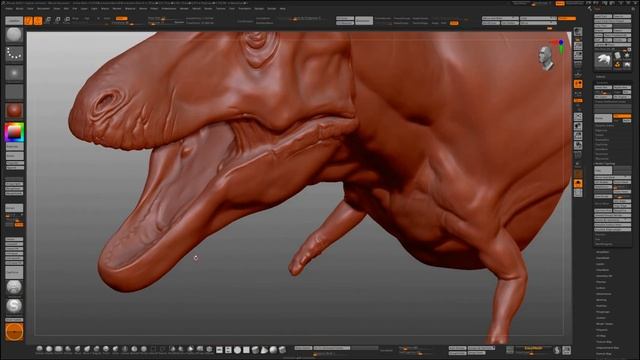Click the gray button left of Edit
This screenshot has height=360, width=640.
(14, 20)
